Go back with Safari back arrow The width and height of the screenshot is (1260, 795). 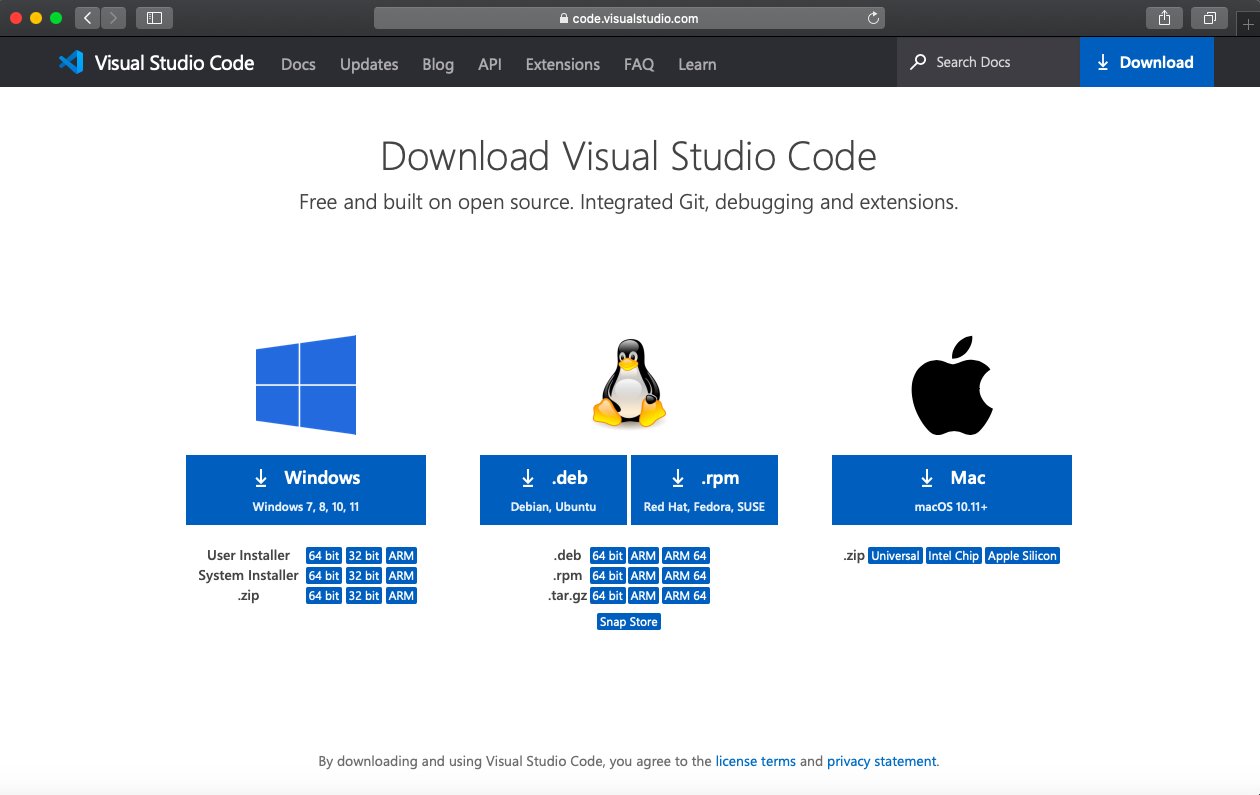click(87, 18)
